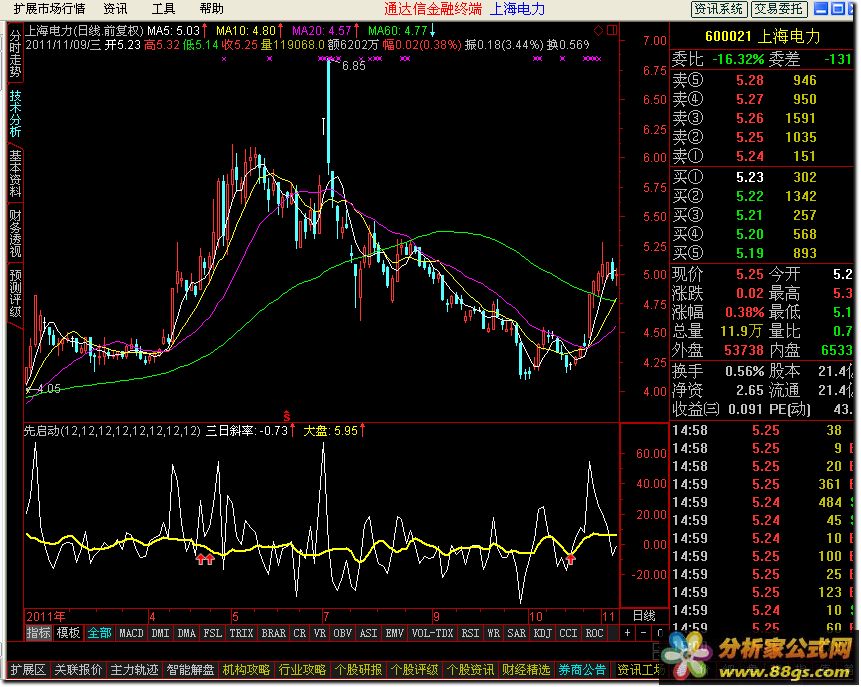Switch to the 分时走势 side tab

(15, 52)
